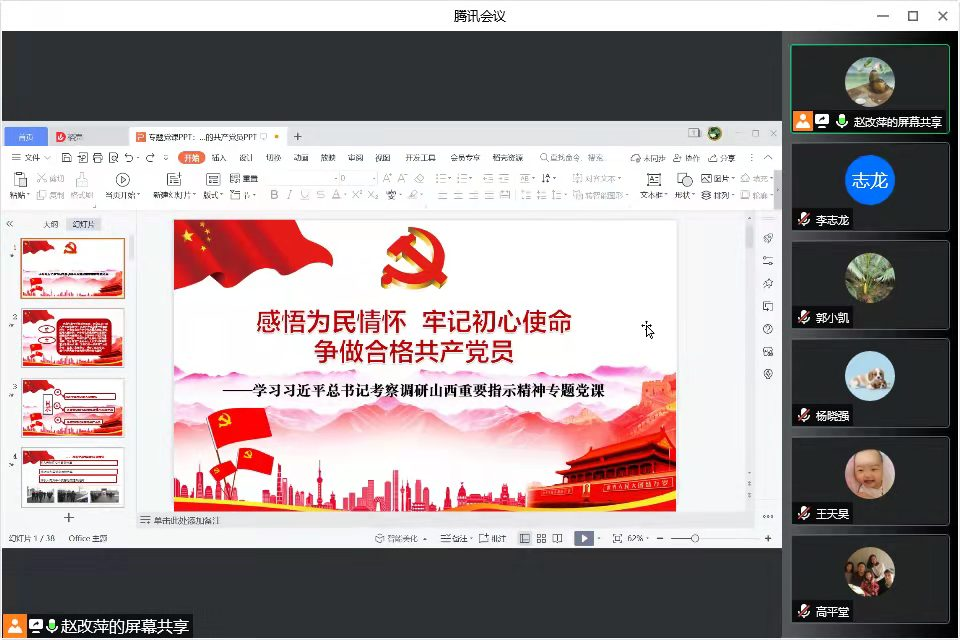Click the Shapes (形状) icon
The width and height of the screenshot is (960, 640).
684,180
